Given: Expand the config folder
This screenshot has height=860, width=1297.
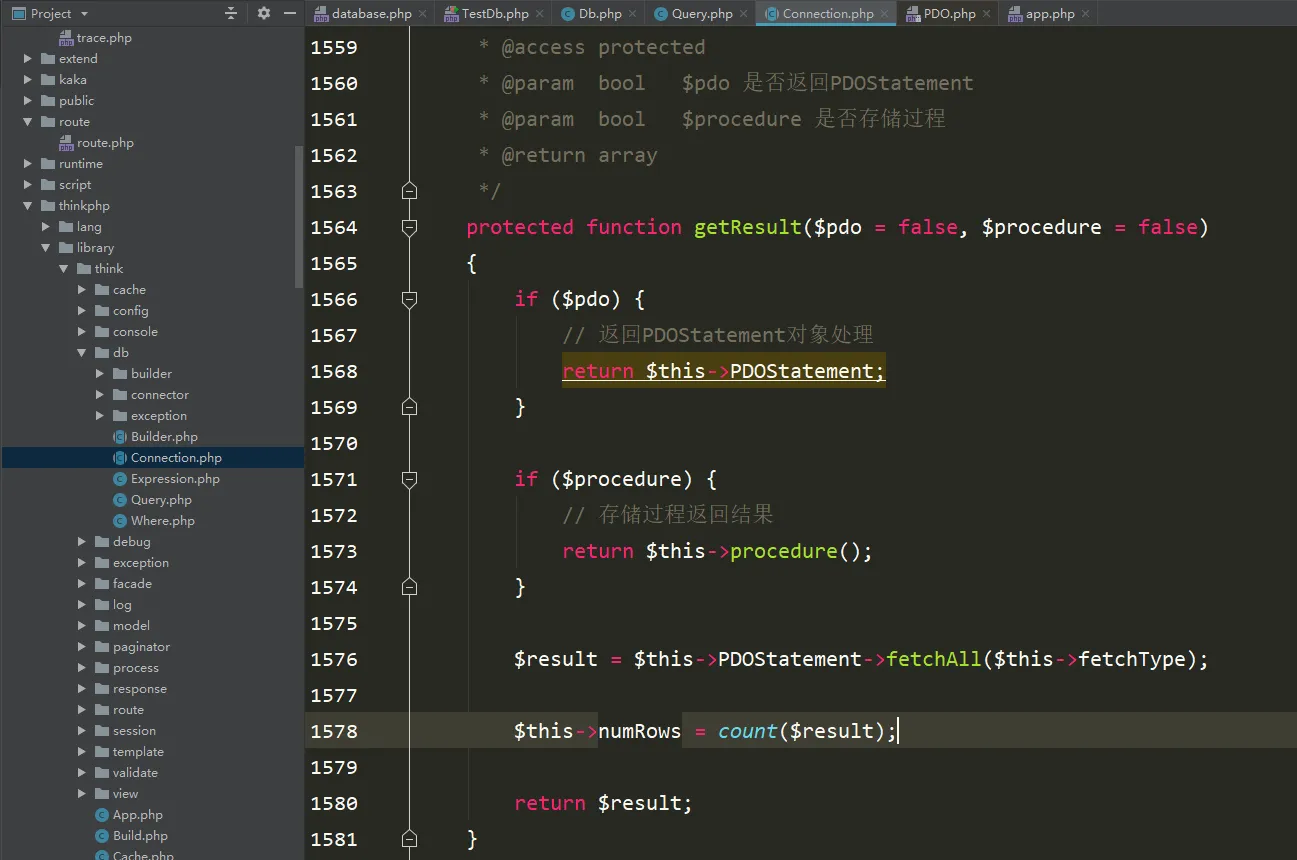Looking at the screenshot, I should tap(82, 311).
